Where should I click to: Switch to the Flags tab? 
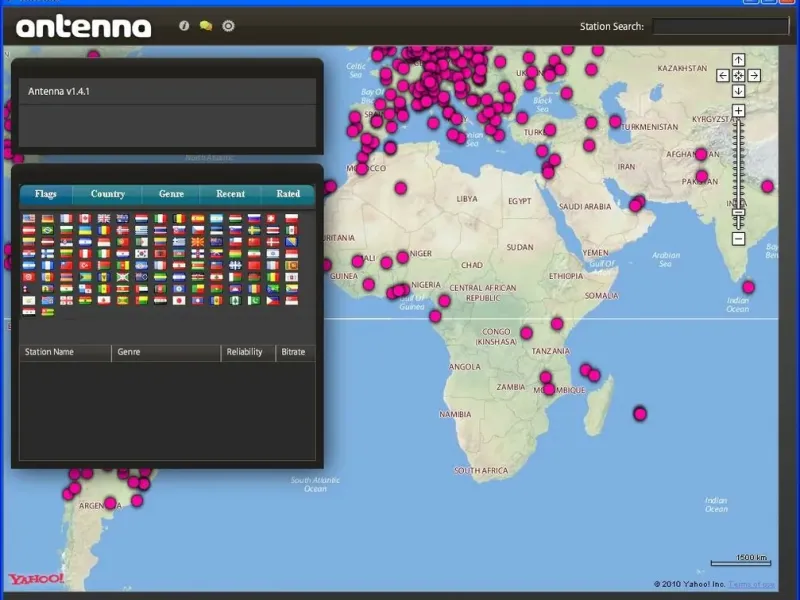(x=46, y=194)
